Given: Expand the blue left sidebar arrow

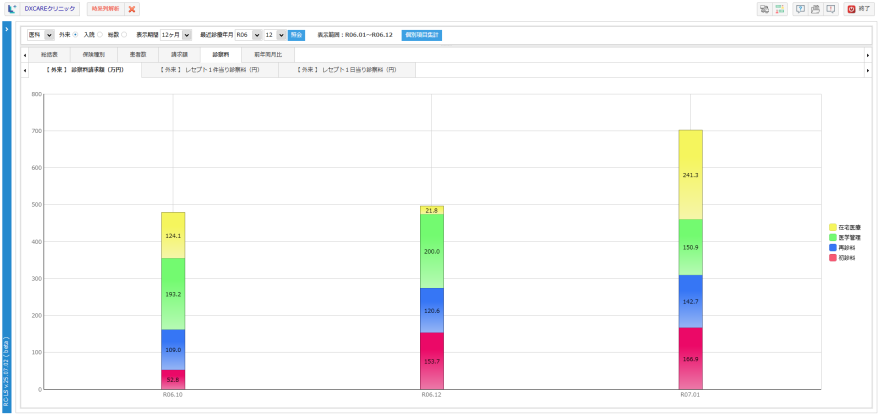Looking at the screenshot, I should [x=7, y=28].
